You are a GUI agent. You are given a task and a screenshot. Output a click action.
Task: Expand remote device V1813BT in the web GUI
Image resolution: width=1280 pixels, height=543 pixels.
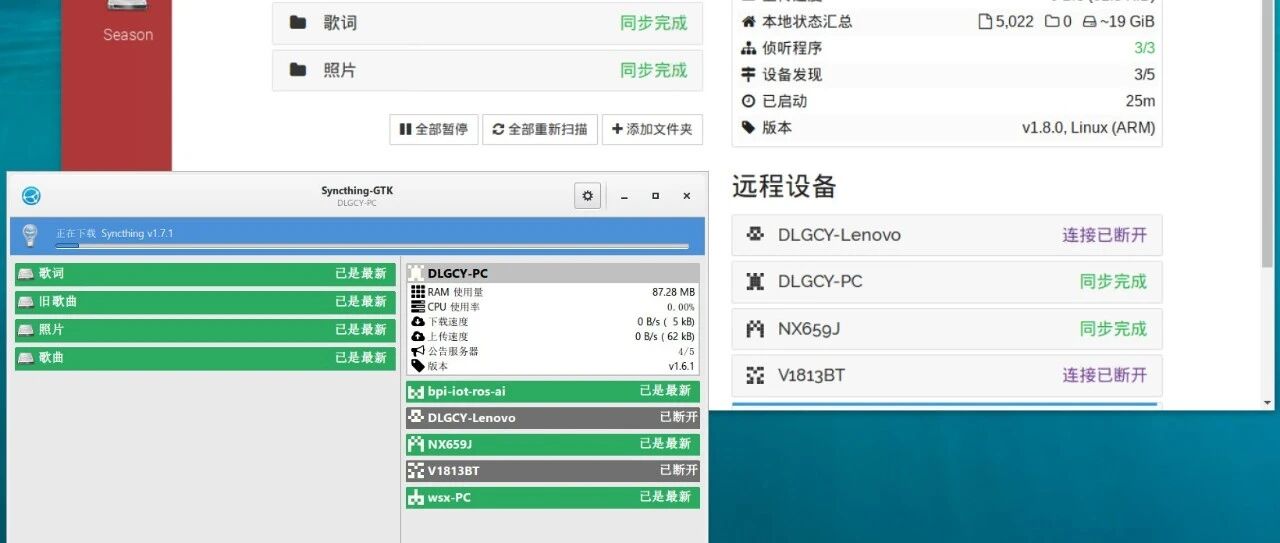947,375
